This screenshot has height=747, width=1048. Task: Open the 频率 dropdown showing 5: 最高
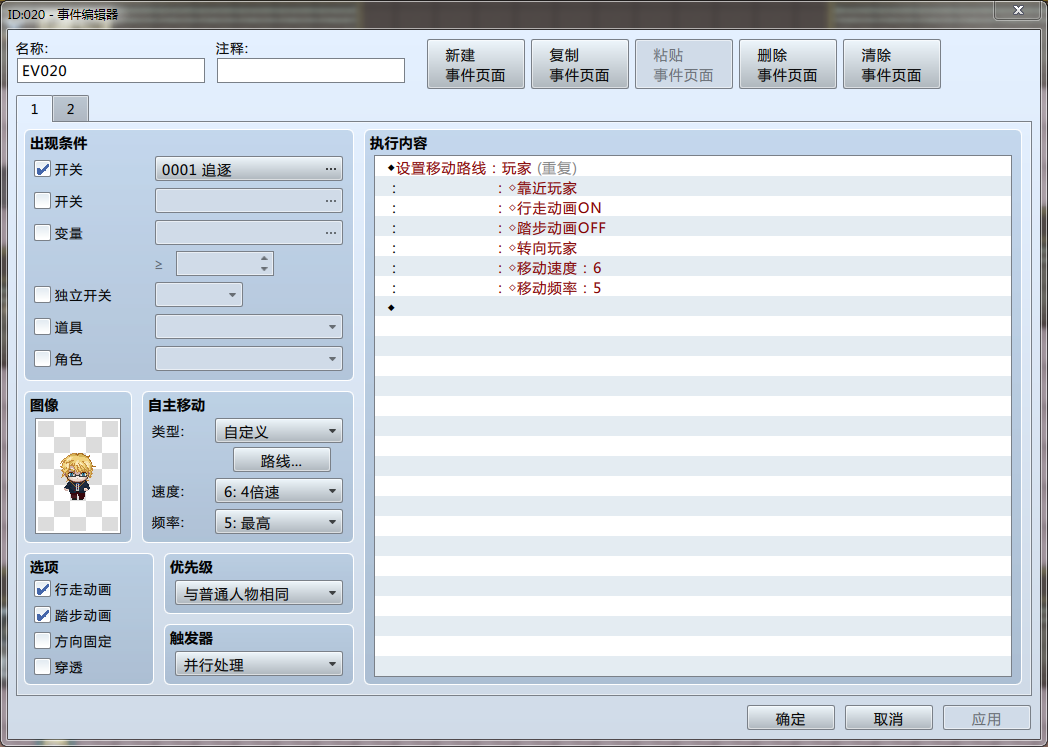(279, 522)
